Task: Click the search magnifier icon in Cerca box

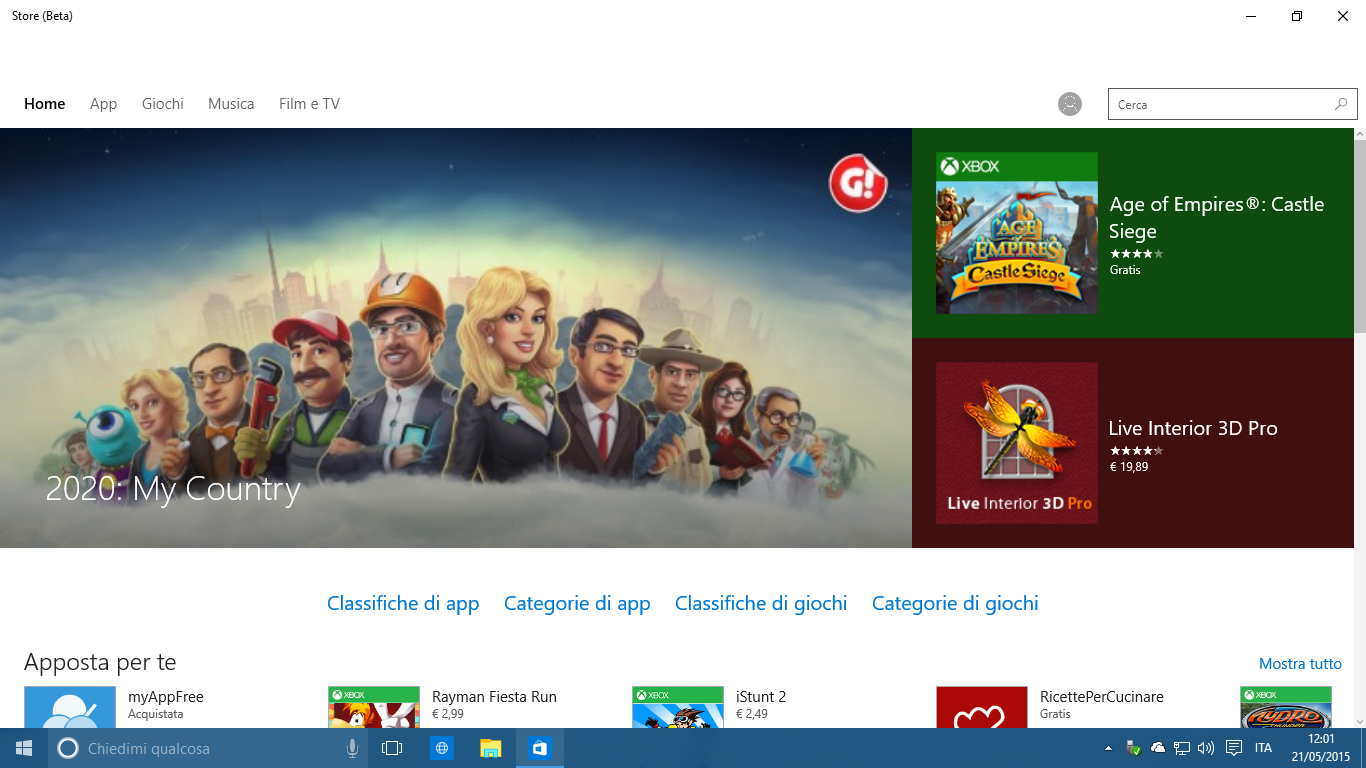Action: 1341,104
